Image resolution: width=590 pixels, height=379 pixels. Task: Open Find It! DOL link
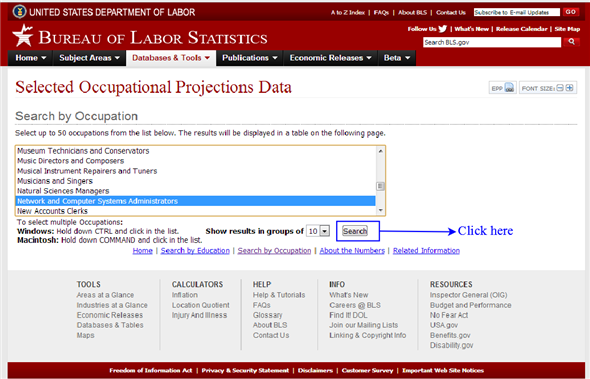348,315
